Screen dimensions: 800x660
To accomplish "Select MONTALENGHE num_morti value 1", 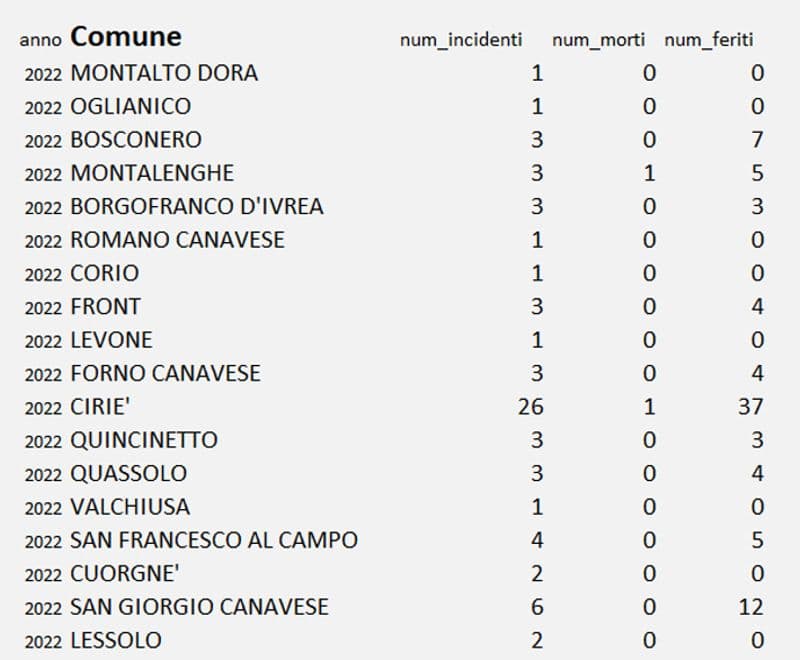I will [649, 173].
